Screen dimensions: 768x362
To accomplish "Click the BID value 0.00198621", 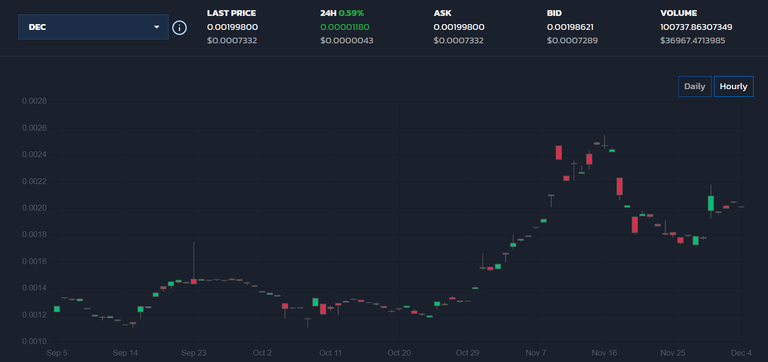I will pyautogui.click(x=570, y=27).
